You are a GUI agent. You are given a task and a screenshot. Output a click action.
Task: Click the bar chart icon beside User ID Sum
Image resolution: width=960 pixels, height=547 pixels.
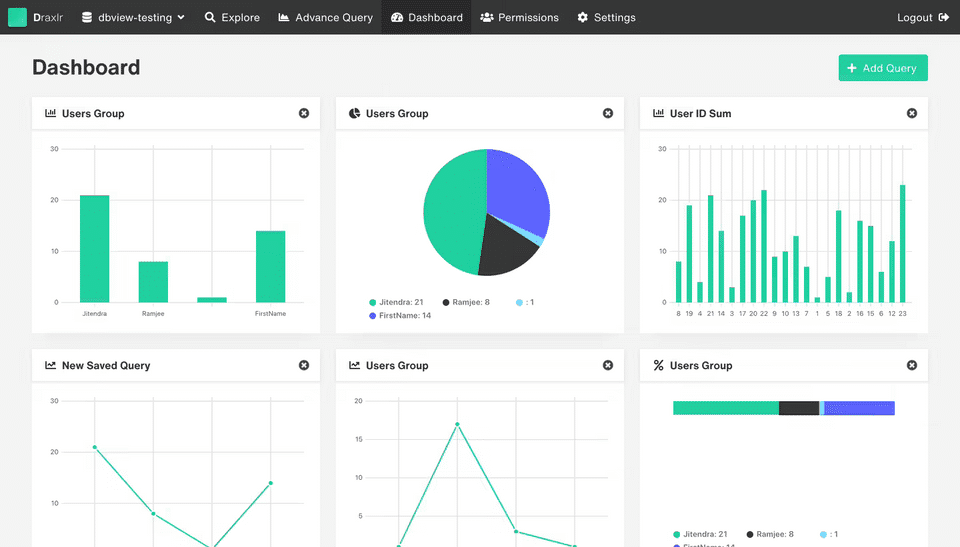(x=658, y=113)
